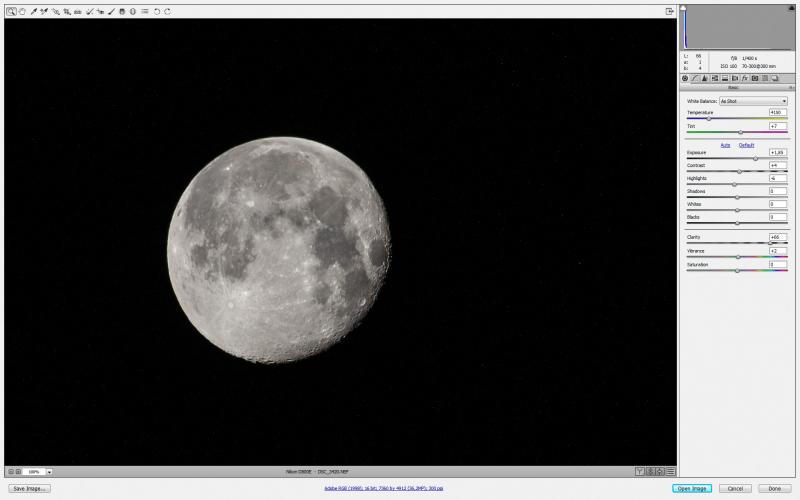This screenshot has width=800, height=500.
Task: Rotate image 90° clockwise
Action: click(x=167, y=11)
